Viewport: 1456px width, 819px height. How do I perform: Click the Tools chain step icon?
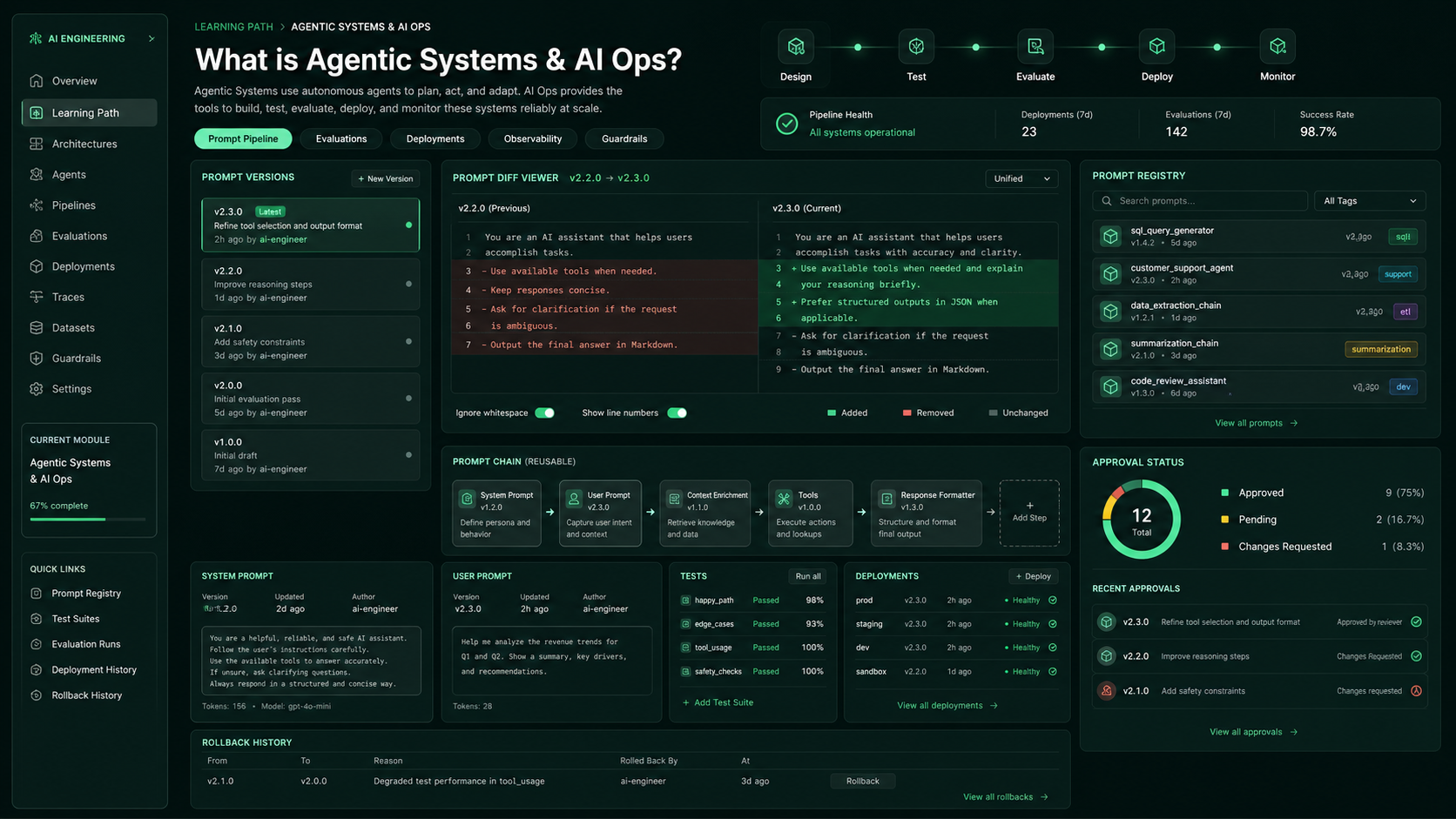coord(784,499)
